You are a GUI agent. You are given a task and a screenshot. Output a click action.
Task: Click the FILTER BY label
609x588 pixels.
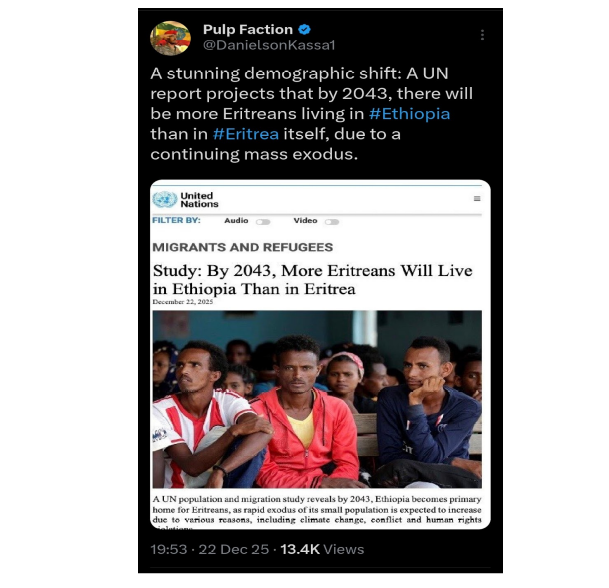coord(176,220)
